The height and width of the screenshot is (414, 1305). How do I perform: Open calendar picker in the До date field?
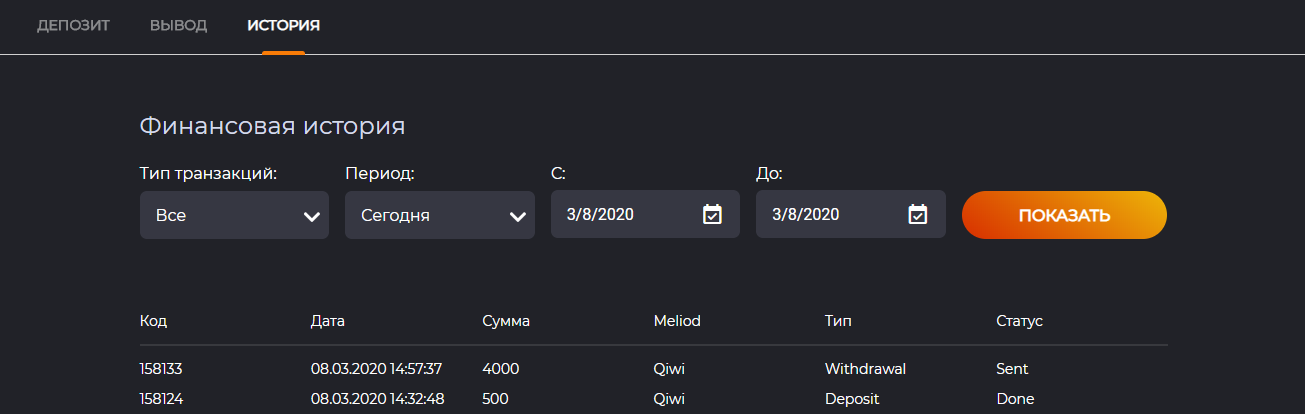tap(917, 214)
